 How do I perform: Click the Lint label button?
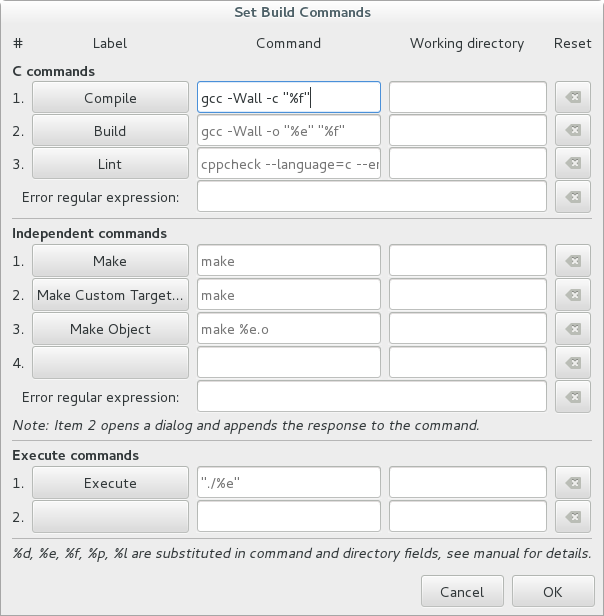pos(110,163)
